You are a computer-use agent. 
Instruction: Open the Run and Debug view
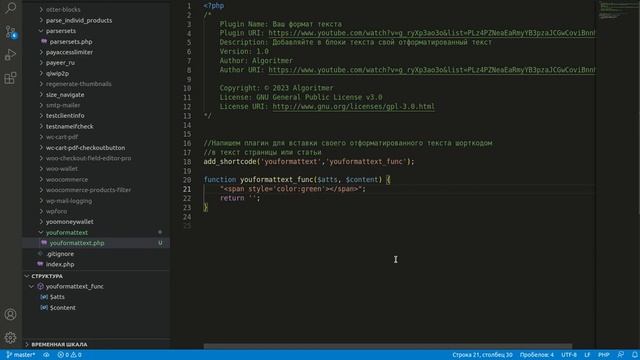coord(10,55)
